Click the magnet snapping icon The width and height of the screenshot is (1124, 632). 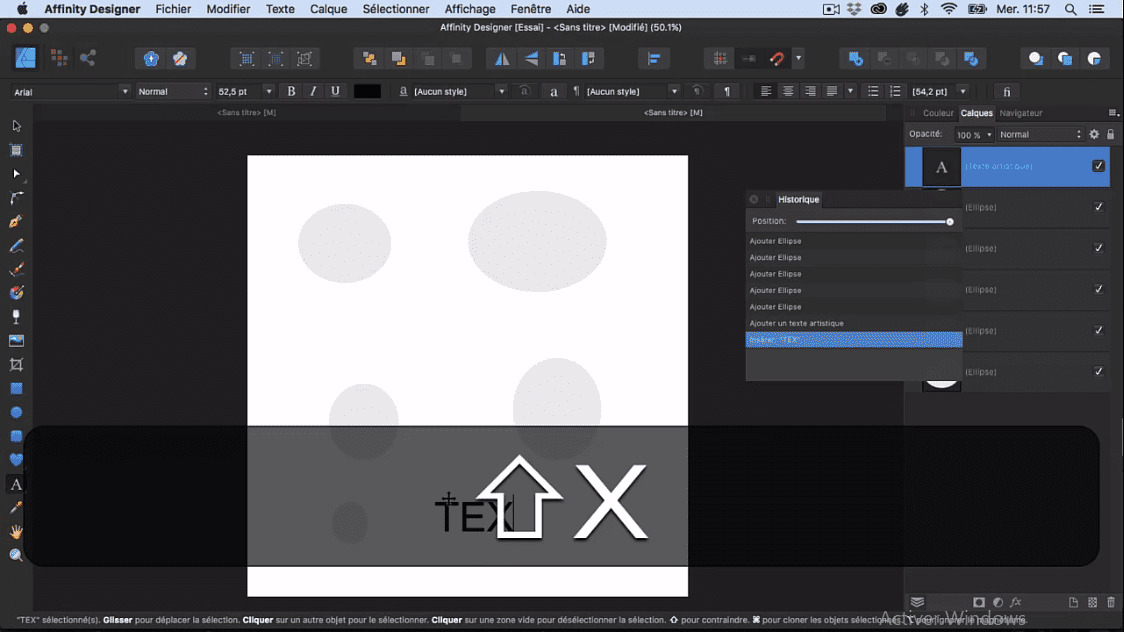coord(777,59)
